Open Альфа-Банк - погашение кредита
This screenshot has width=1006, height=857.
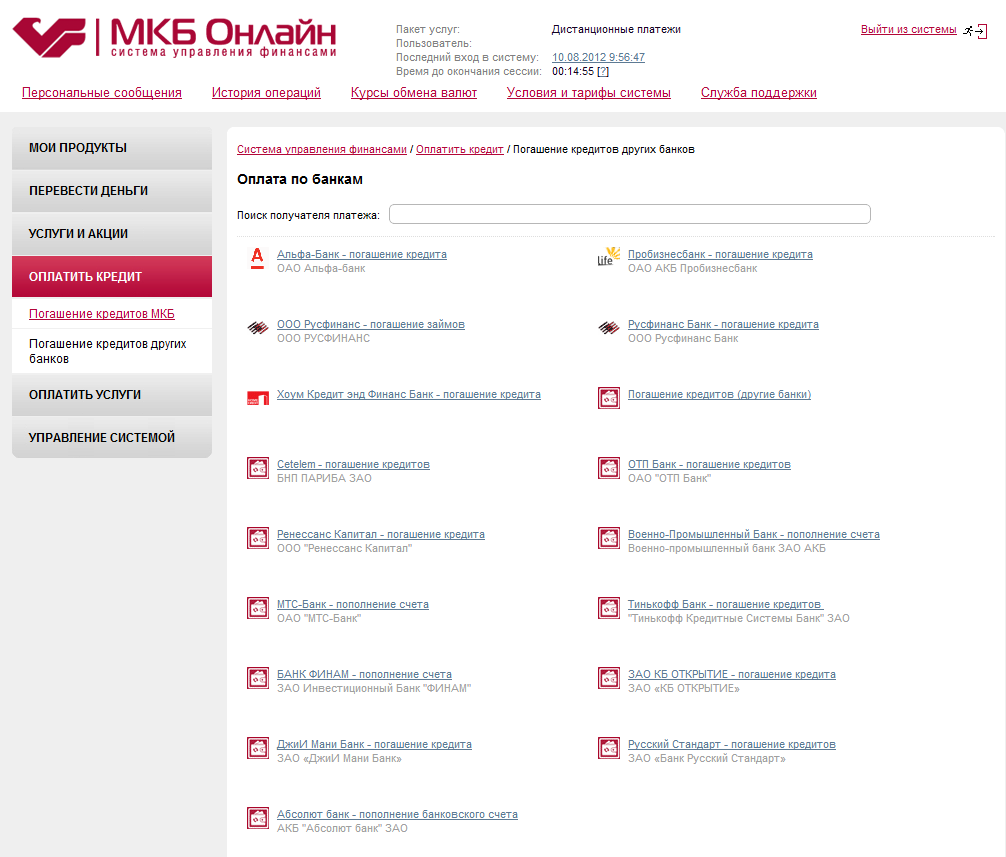point(362,254)
